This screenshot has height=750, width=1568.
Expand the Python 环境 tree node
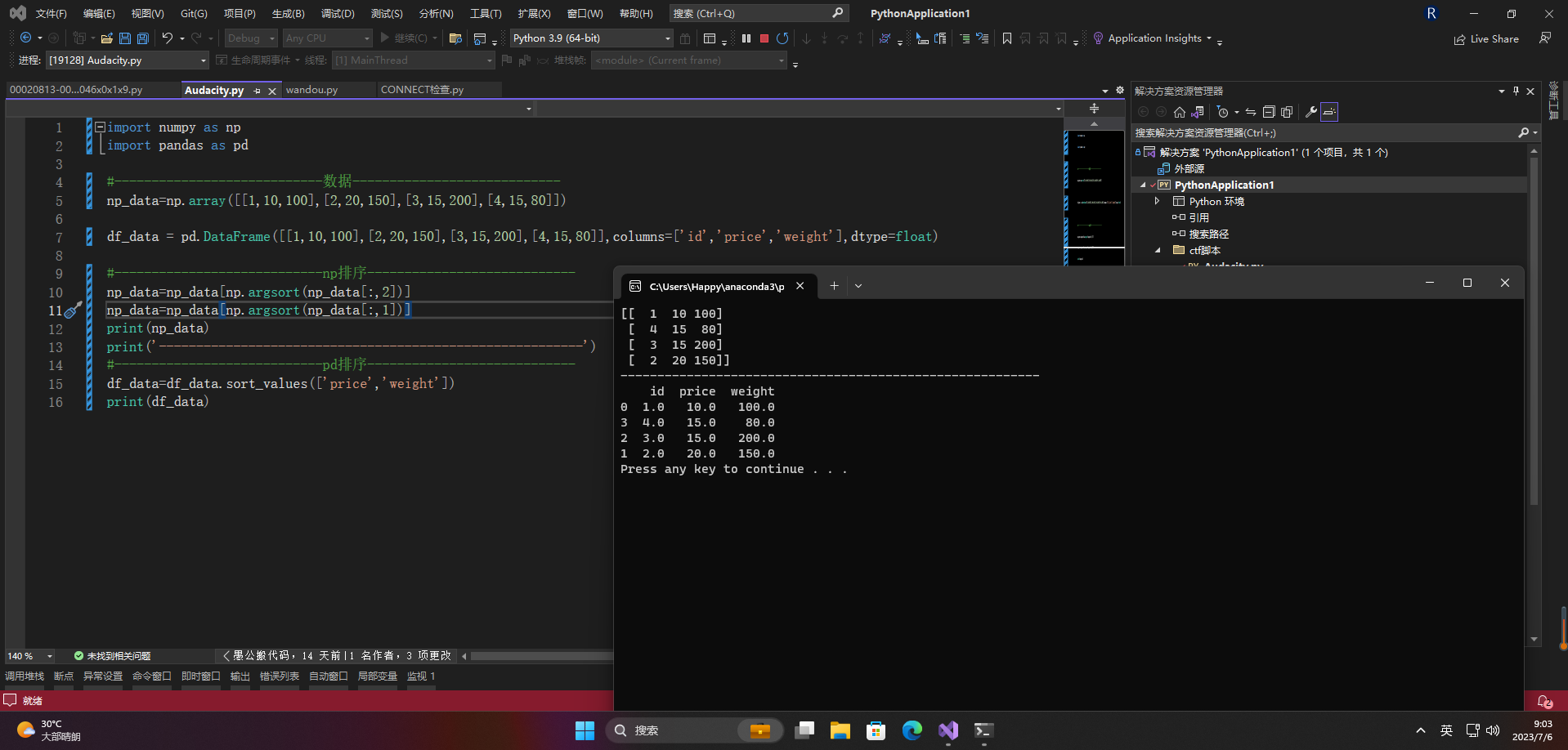coord(1157,201)
